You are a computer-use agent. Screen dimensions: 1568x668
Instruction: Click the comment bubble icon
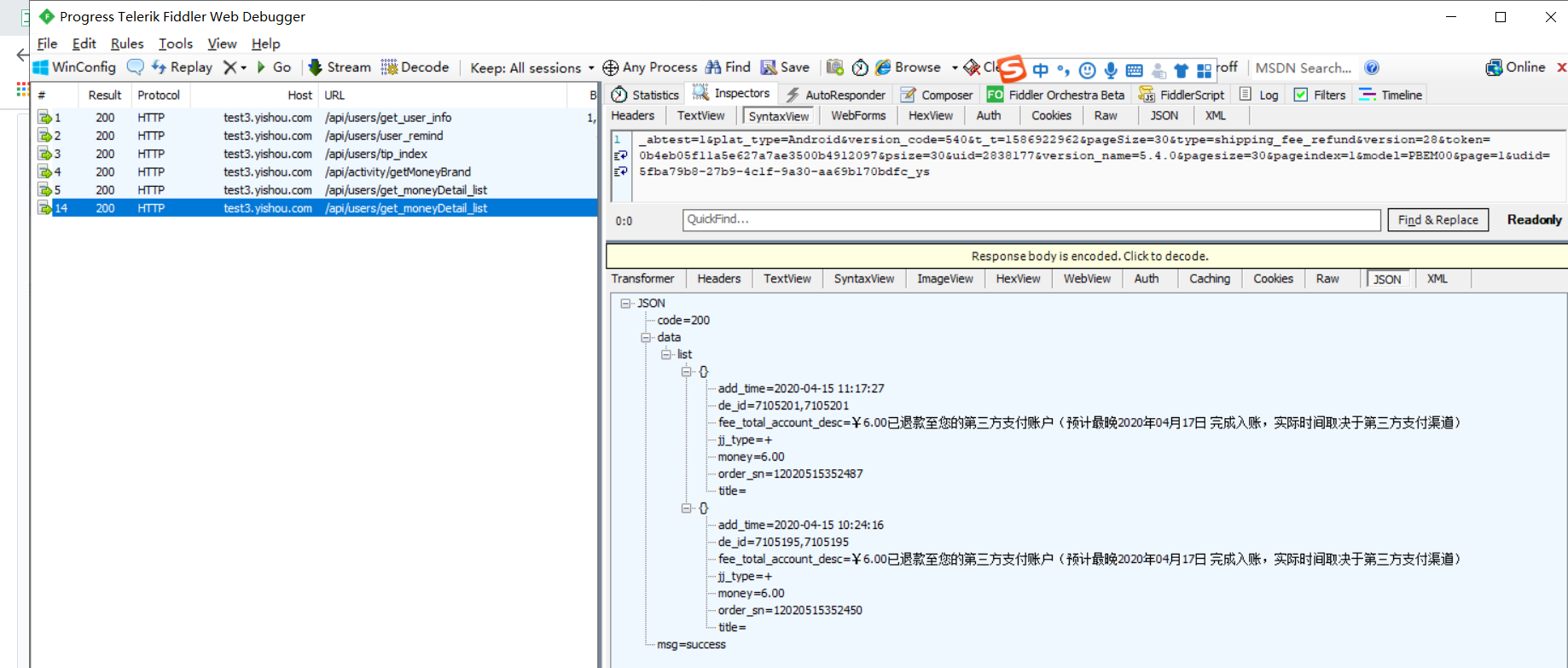click(135, 67)
